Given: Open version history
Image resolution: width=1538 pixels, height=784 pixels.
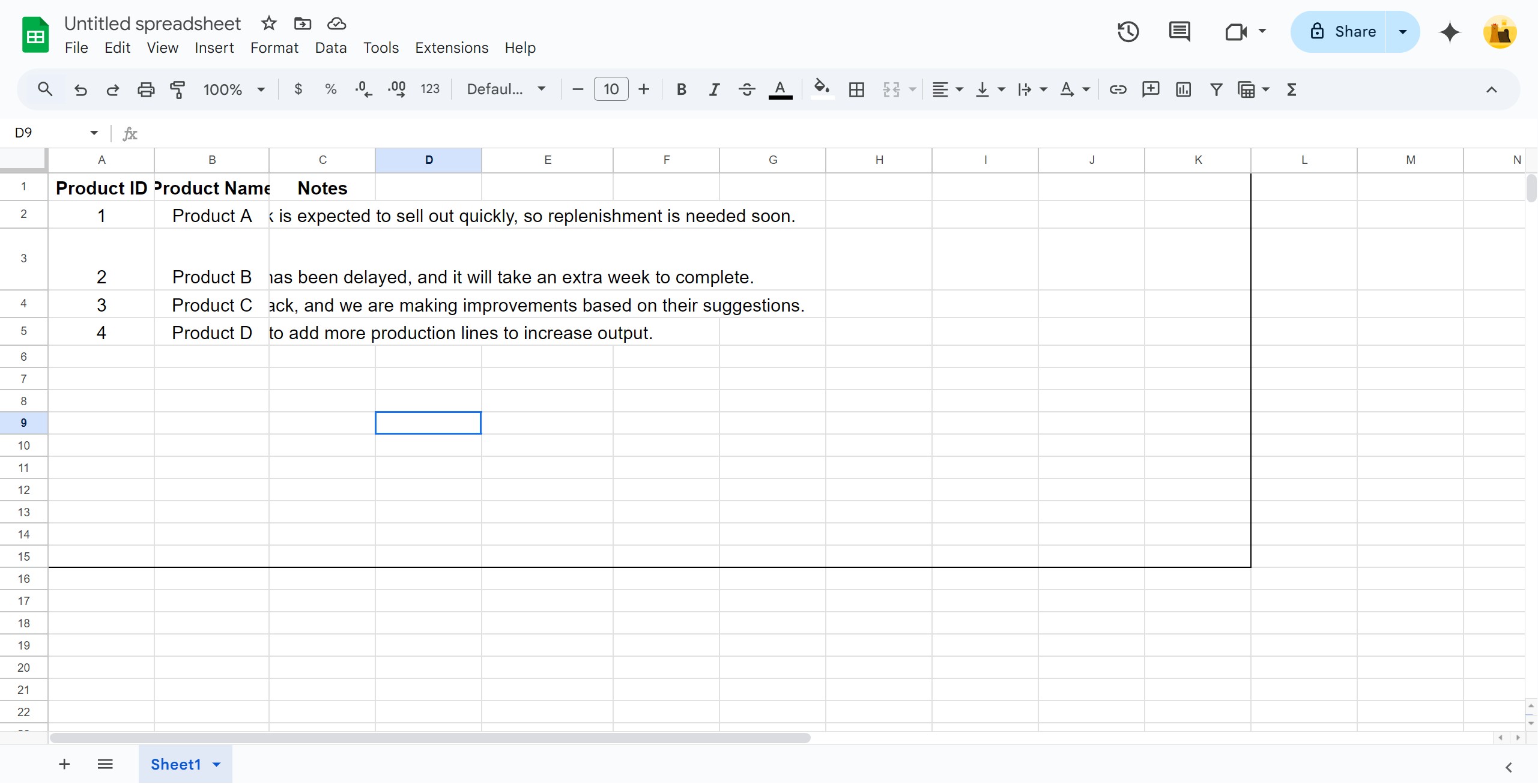Looking at the screenshot, I should [x=1128, y=31].
